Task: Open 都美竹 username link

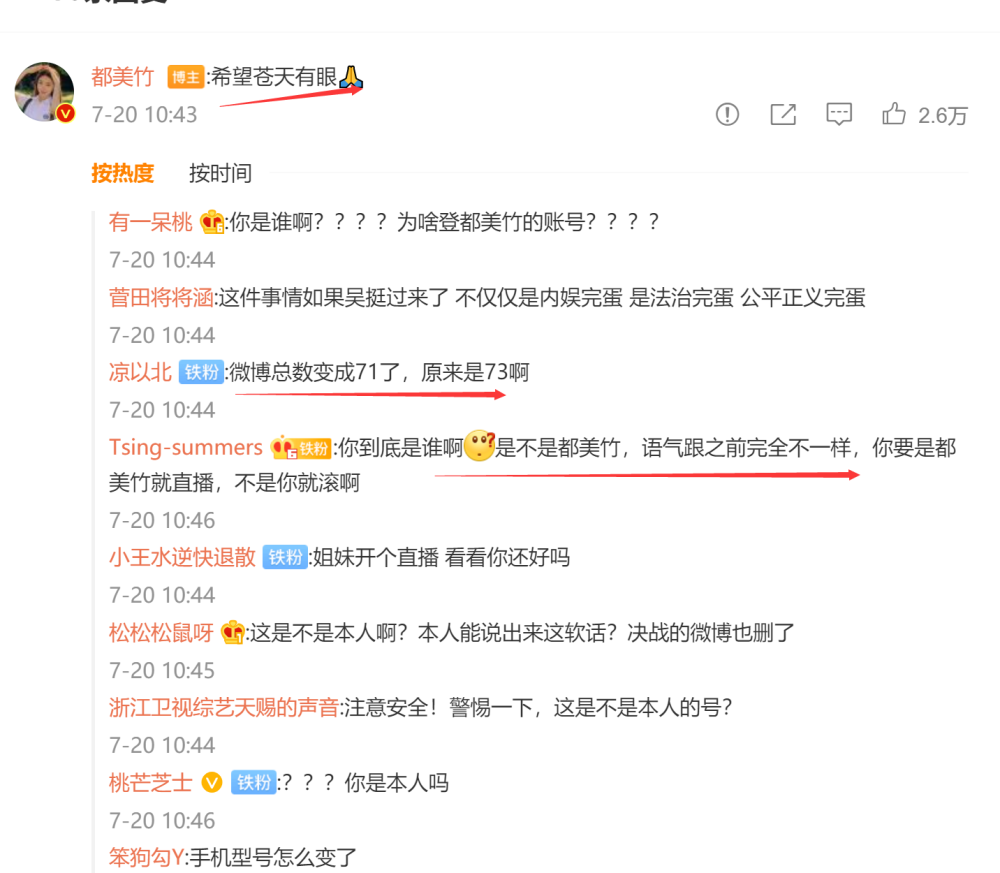Action: click(122, 77)
